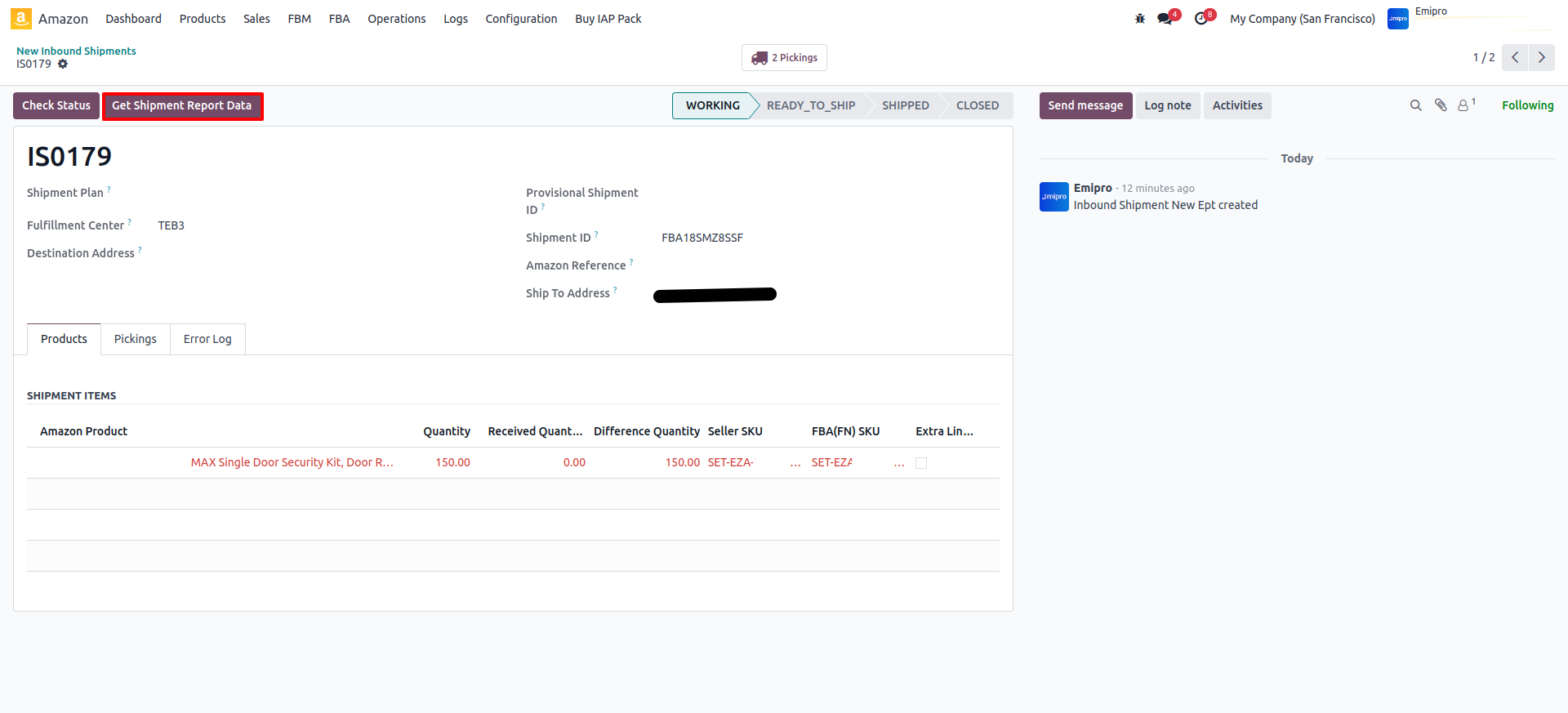Switch to the Pickings tab
The width and height of the screenshot is (1568, 713).
pyautogui.click(x=135, y=339)
